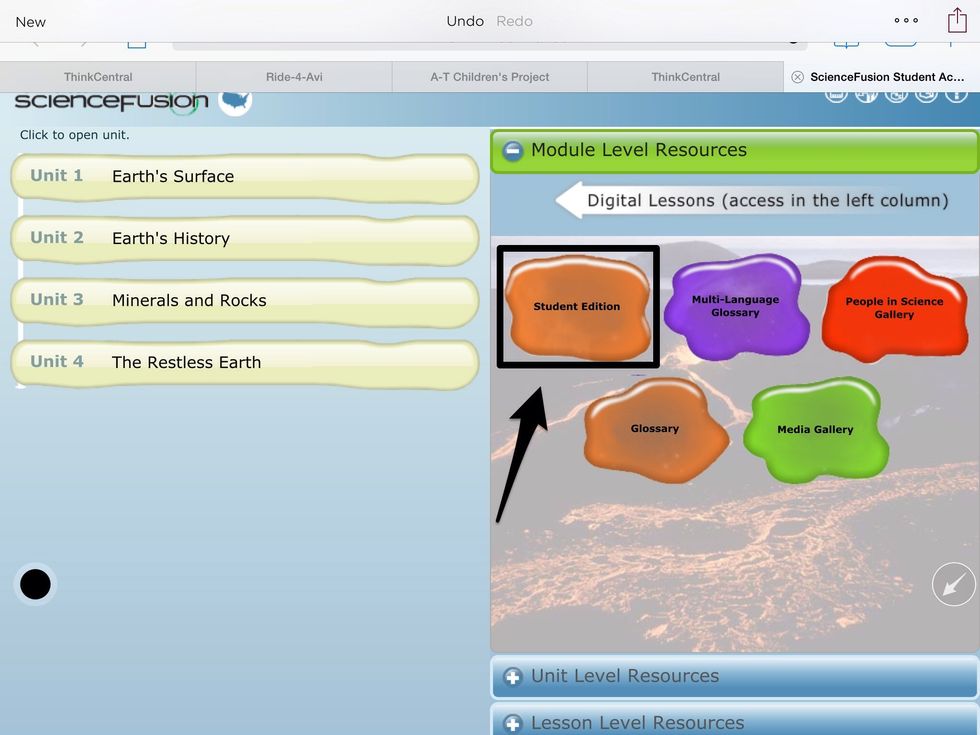Open Unit 1 Earth's Surface
This screenshot has width=980, height=735.
245,176
